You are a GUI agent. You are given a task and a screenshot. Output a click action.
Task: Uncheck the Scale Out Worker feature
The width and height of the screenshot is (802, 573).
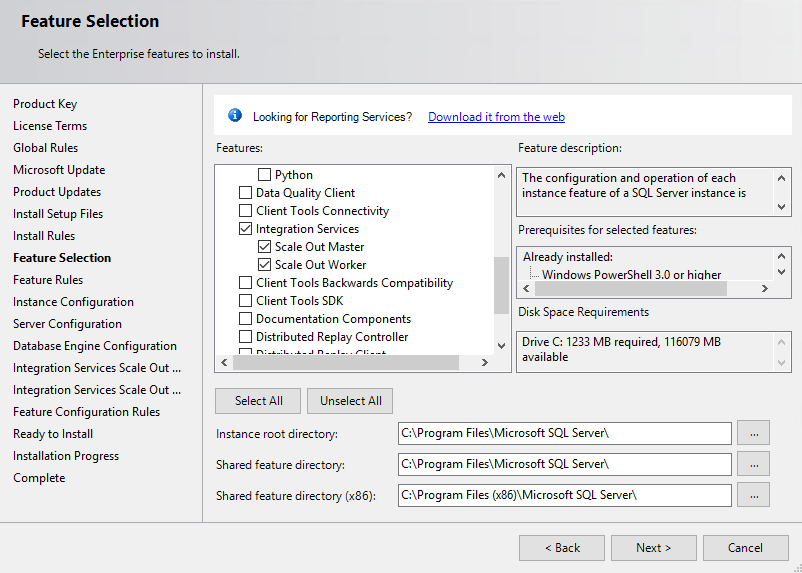[265, 265]
